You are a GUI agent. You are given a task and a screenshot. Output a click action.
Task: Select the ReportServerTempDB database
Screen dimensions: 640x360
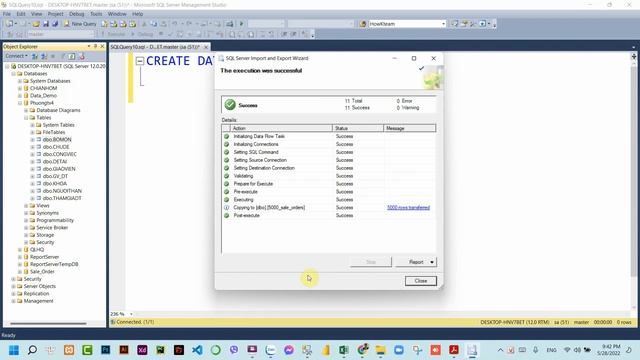click(x=54, y=264)
